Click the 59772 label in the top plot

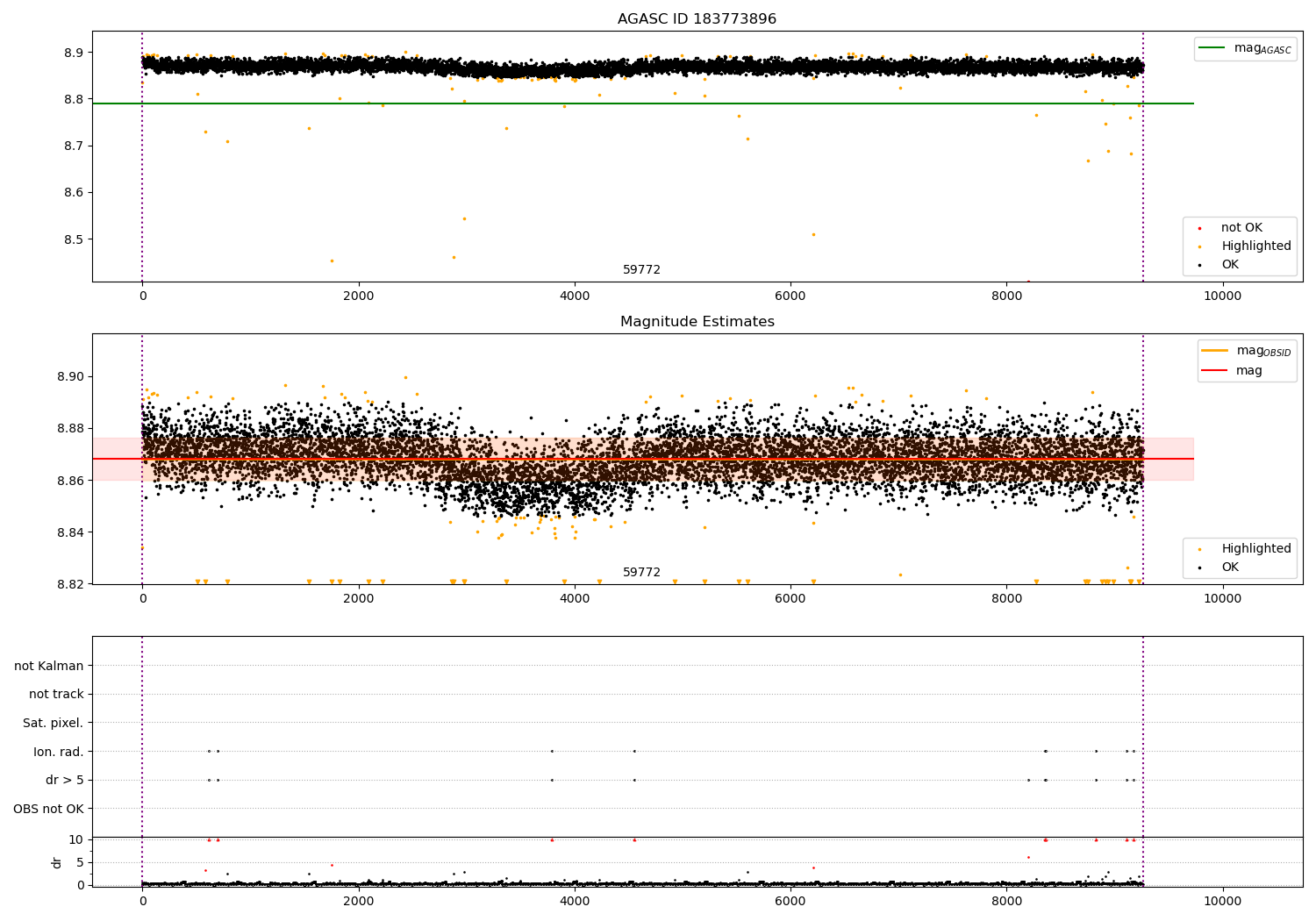(x=641, y=270)
